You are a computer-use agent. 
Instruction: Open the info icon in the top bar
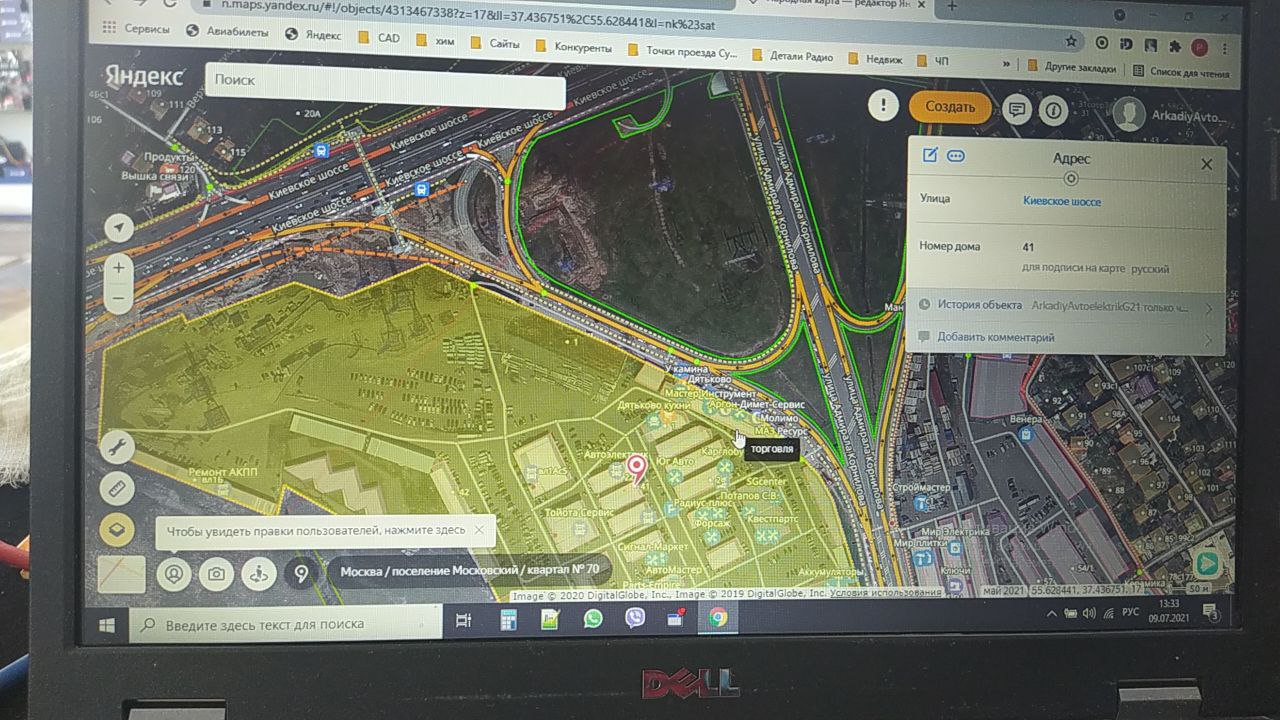pos(1052,110)
